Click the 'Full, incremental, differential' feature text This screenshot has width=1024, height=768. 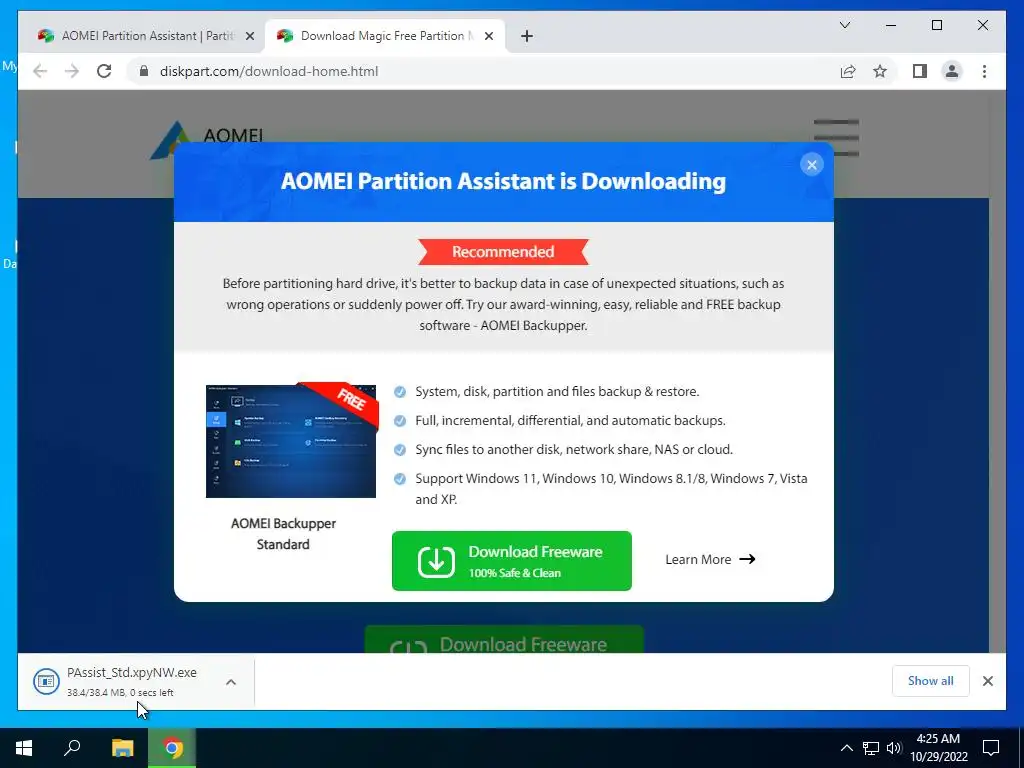[570, 421]
